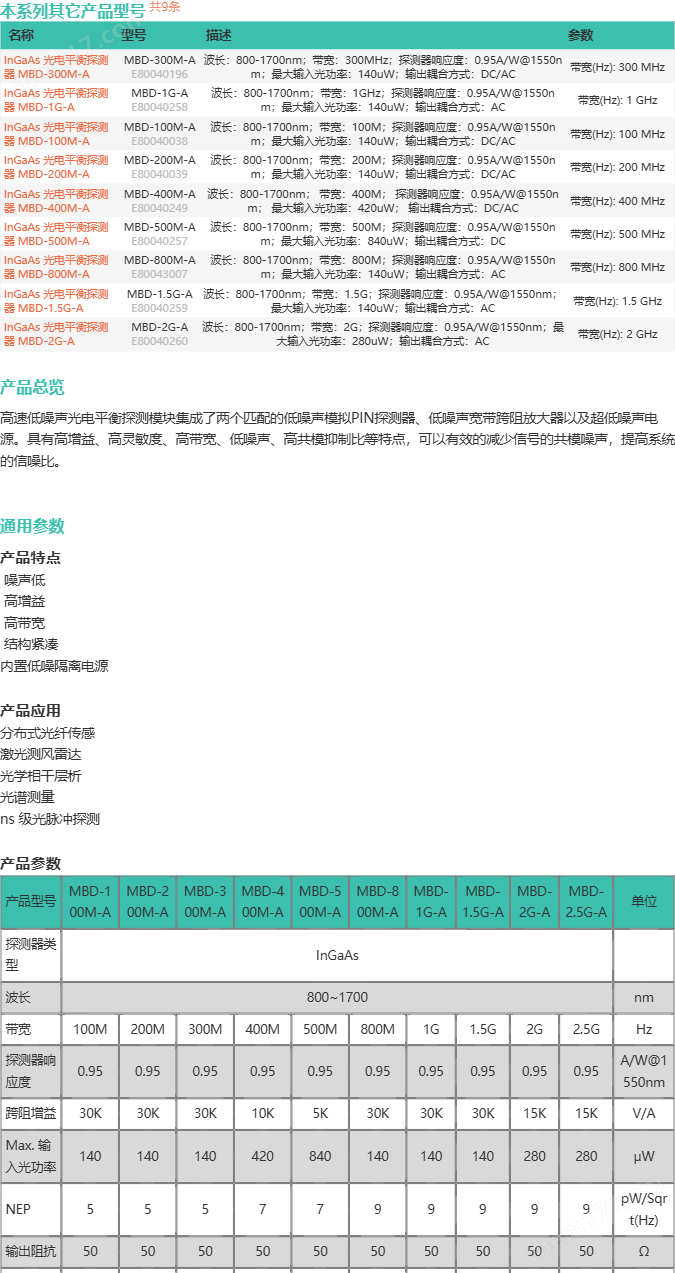Select part number E80040260

pyautogui.click(x=160, y=341)
